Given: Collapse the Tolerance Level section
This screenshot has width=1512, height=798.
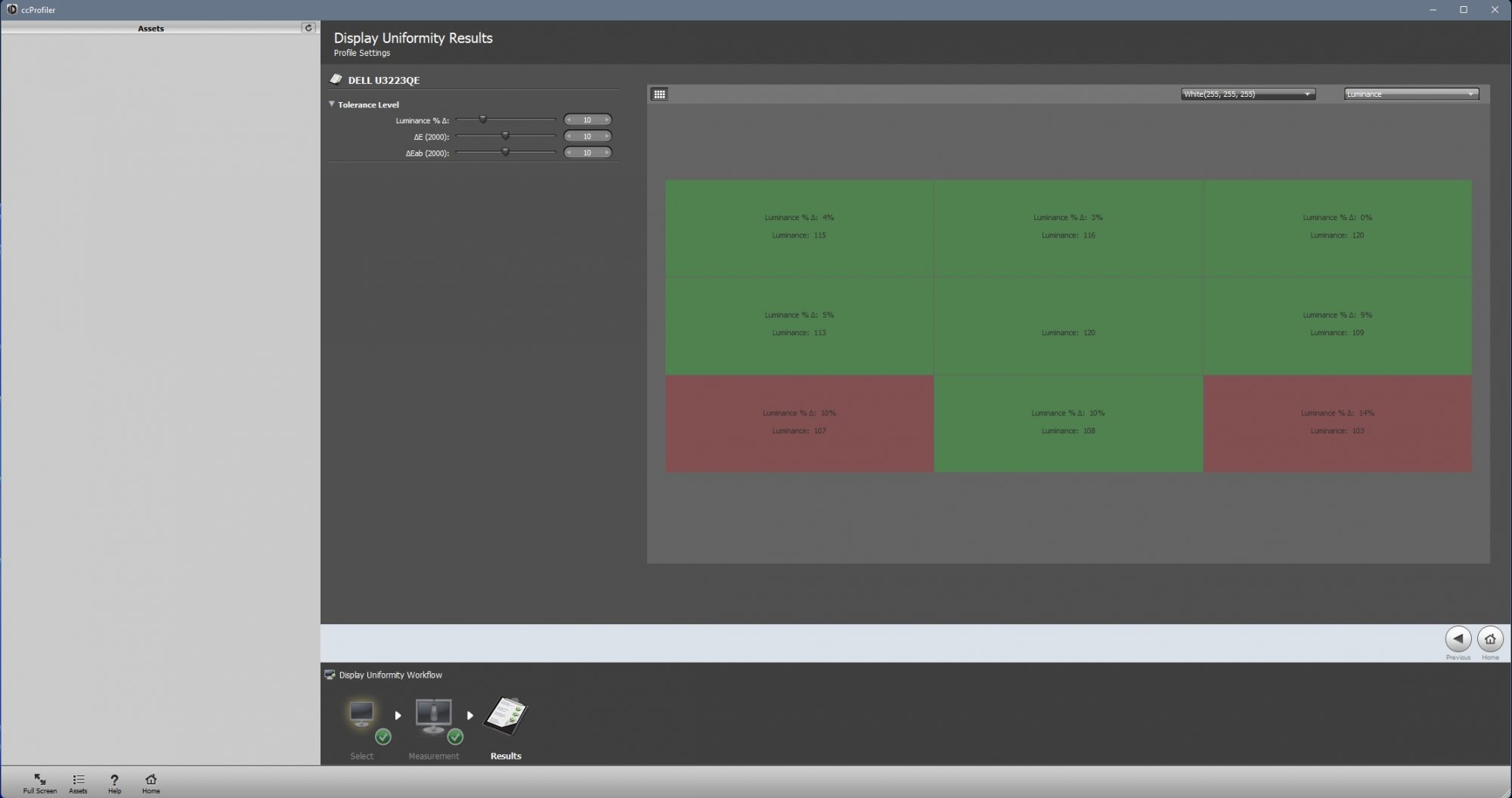Looking at the screenshot, I should 331,104.
